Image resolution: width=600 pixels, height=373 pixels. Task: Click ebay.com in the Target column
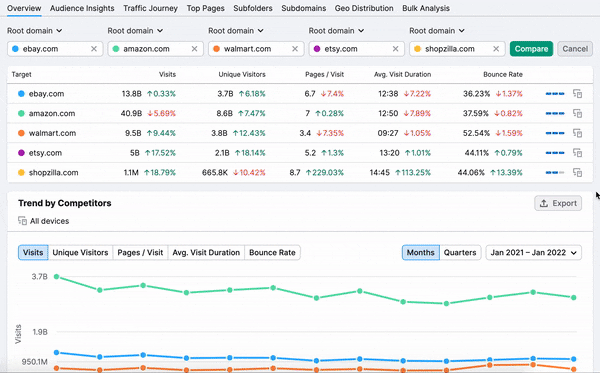[x=46, y=94]
